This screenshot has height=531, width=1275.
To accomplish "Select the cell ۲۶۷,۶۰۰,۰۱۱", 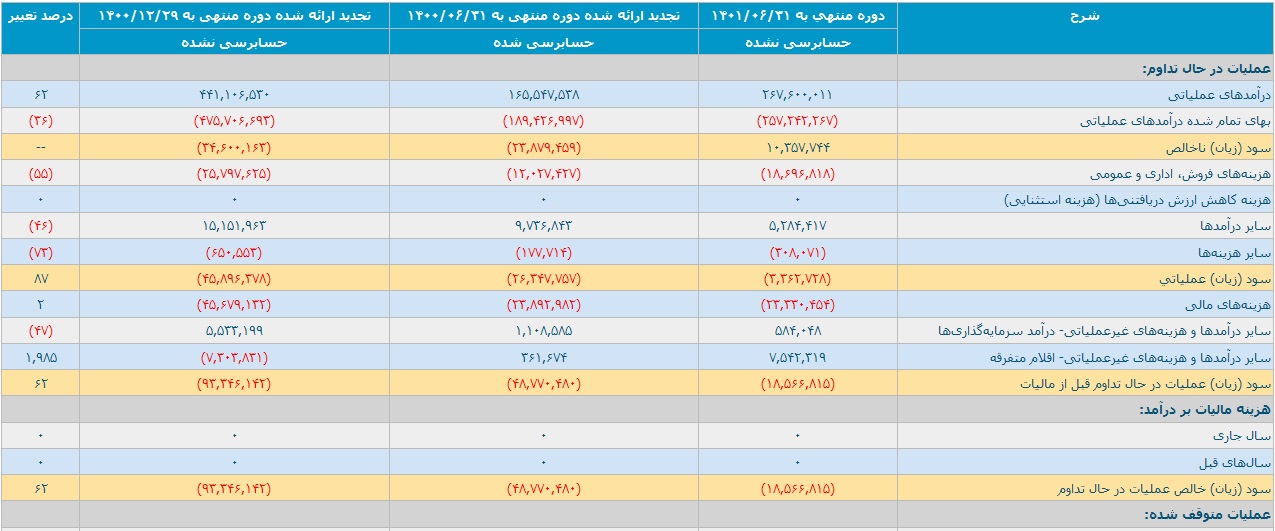I will (797, 95).
